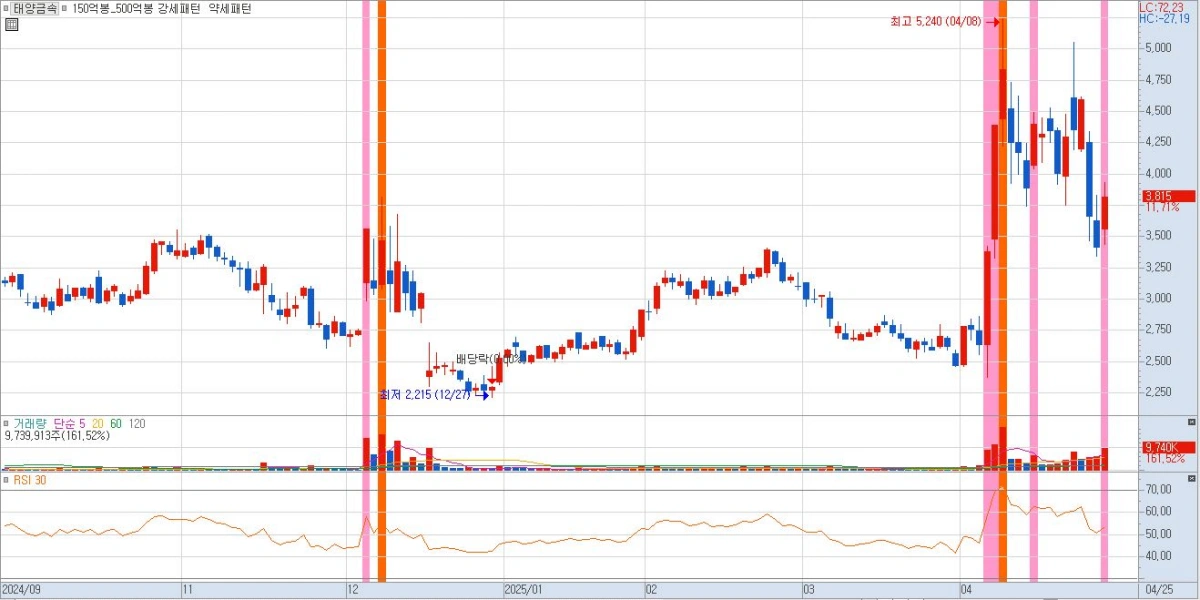Click the 단순 moving average label
This screenshot has height=600, width=1200.
pos(64,424)
